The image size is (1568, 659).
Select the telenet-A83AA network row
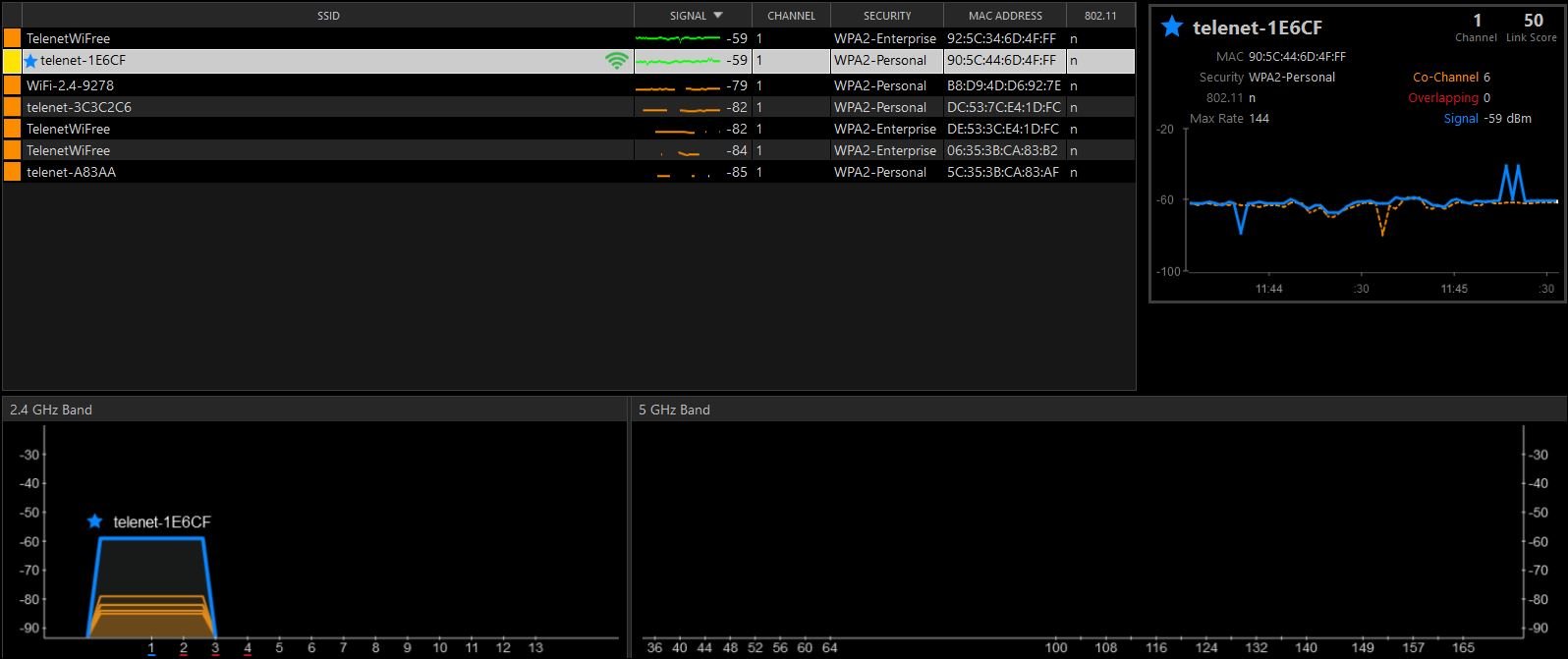(x=569, y=172)
